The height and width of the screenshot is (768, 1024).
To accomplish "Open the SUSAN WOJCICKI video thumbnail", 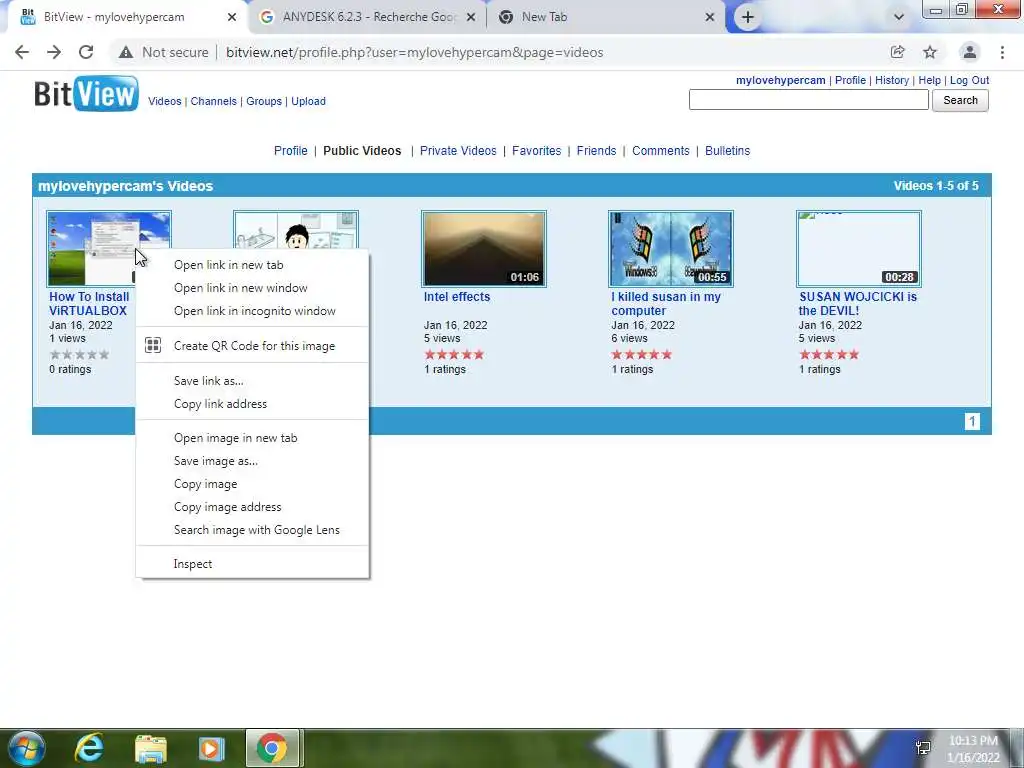I will pos(859,249).
